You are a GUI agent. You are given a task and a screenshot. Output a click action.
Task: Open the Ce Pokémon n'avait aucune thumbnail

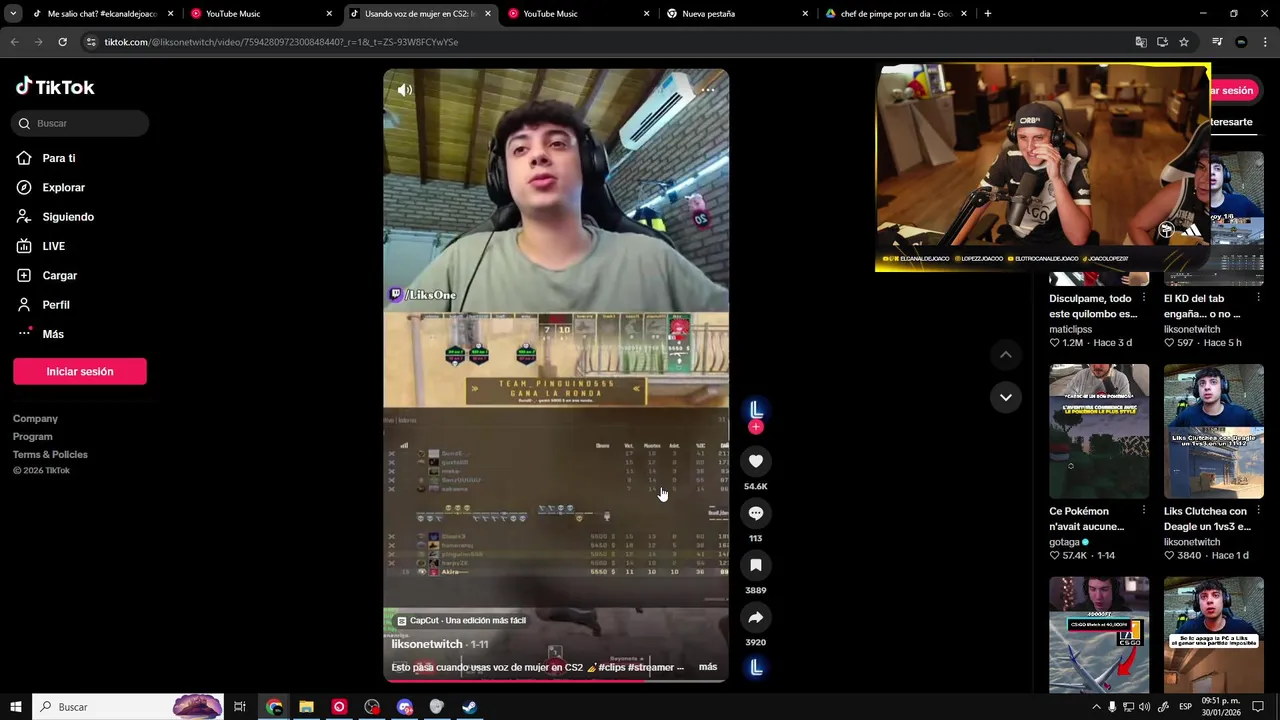coord(1099,431)
